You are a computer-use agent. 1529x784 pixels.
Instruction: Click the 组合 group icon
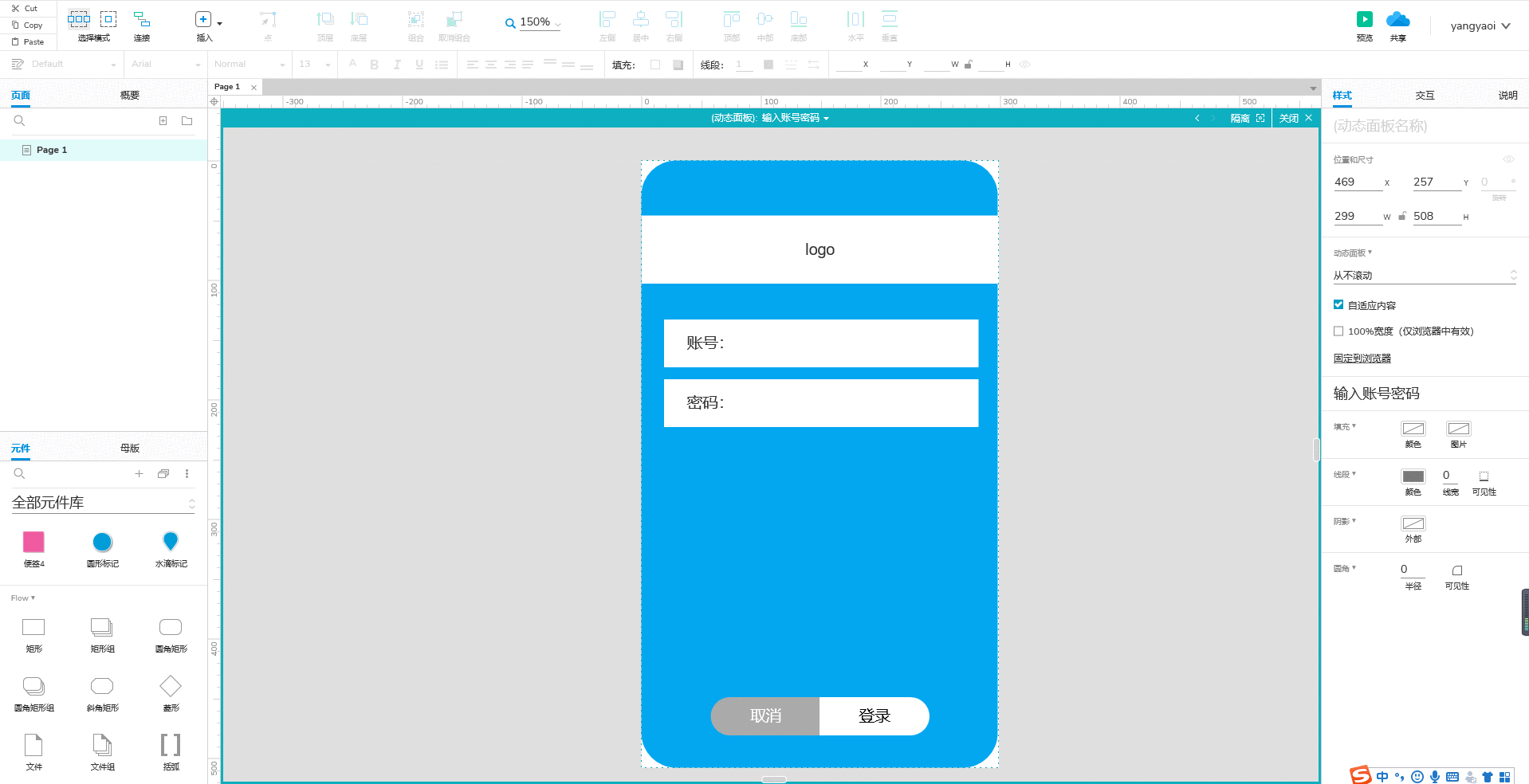point(416,18)
